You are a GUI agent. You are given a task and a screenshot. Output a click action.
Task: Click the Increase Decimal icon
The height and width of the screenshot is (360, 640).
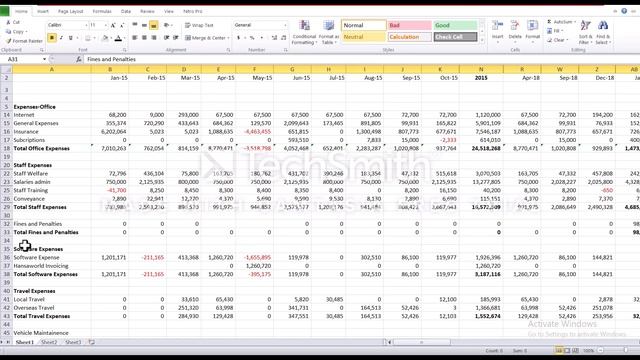[274, 38]
